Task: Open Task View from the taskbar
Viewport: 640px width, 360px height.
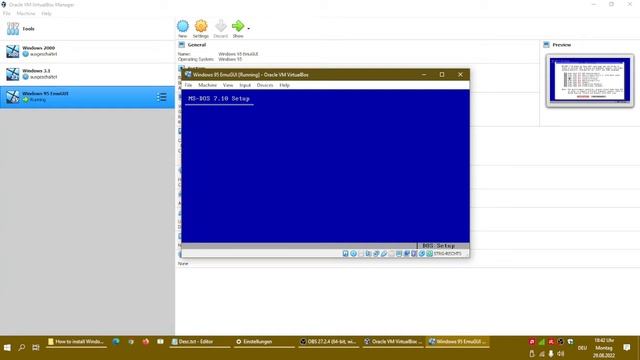Action: tap(36, 347)
